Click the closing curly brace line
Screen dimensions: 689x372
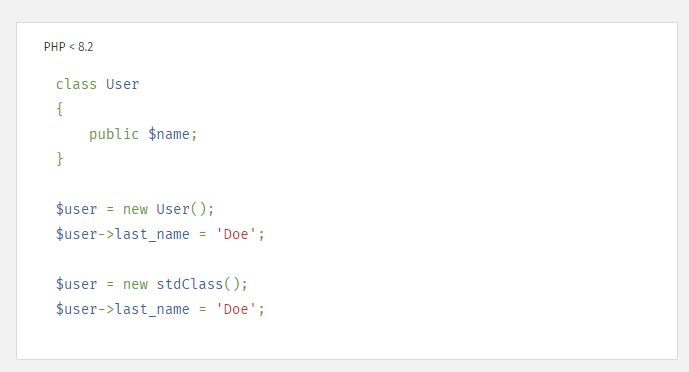click(x=59, y=159)
